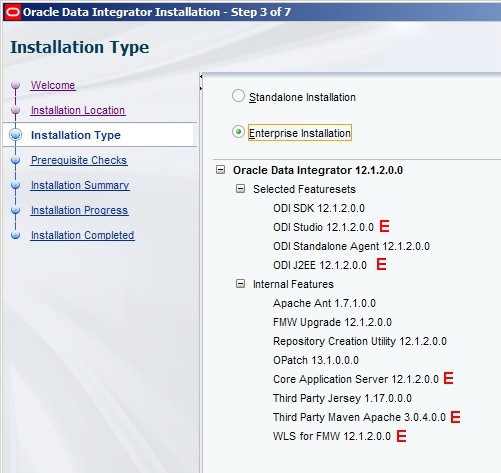This screenshot has width=501, height=473.
Task: Select the Enterprise Installation radio button
Action: [x=238, y=132]
